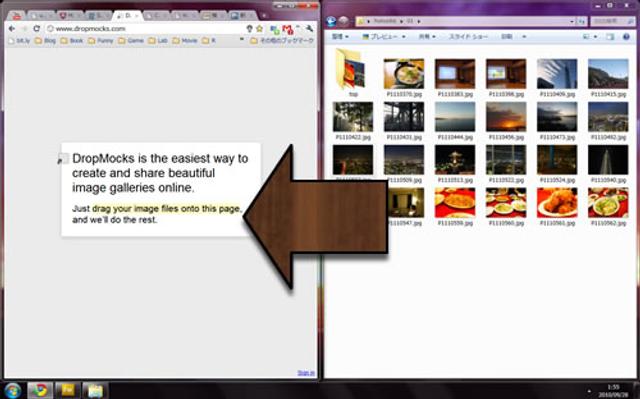The image size is (640, 399).
Task: Click the Chrome taskbar icon
Action: tap(40, 390)
